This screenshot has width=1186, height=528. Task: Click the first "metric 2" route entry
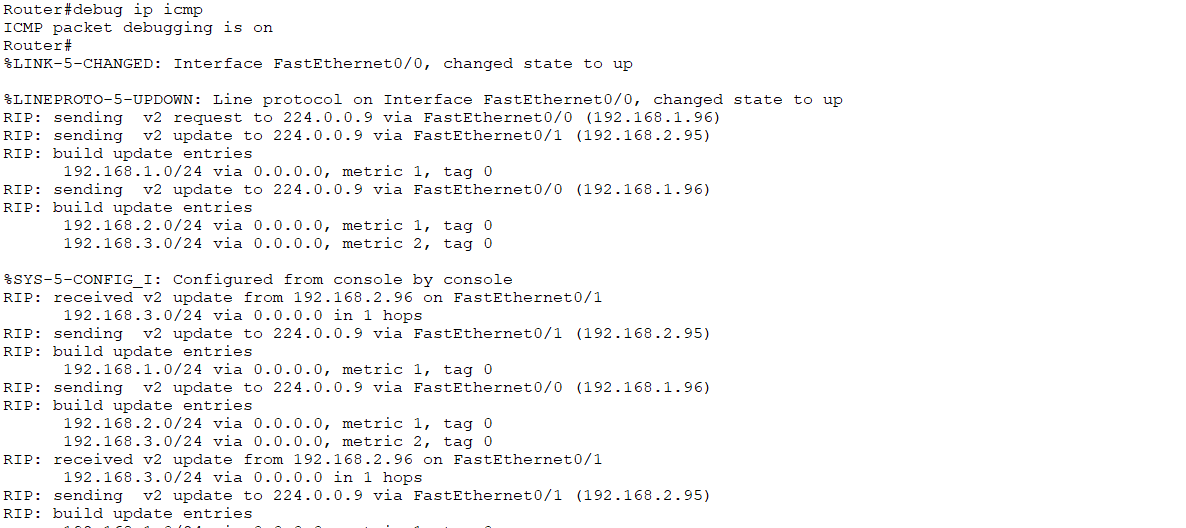(383, 244)
